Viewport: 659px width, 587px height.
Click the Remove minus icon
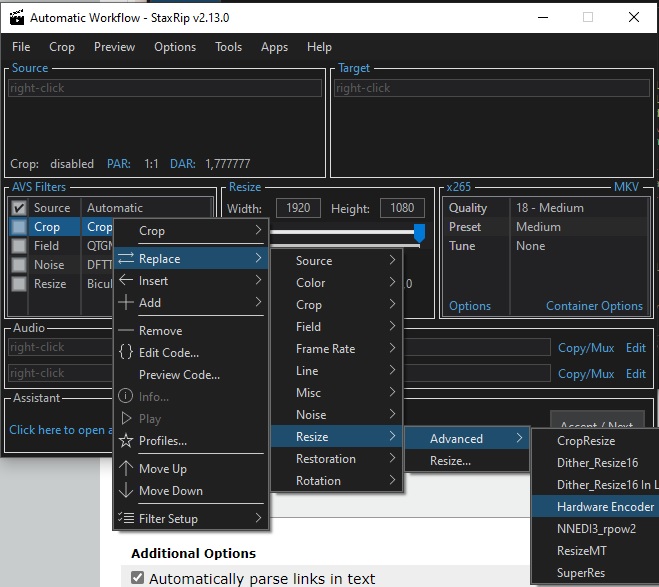point(126,331)
